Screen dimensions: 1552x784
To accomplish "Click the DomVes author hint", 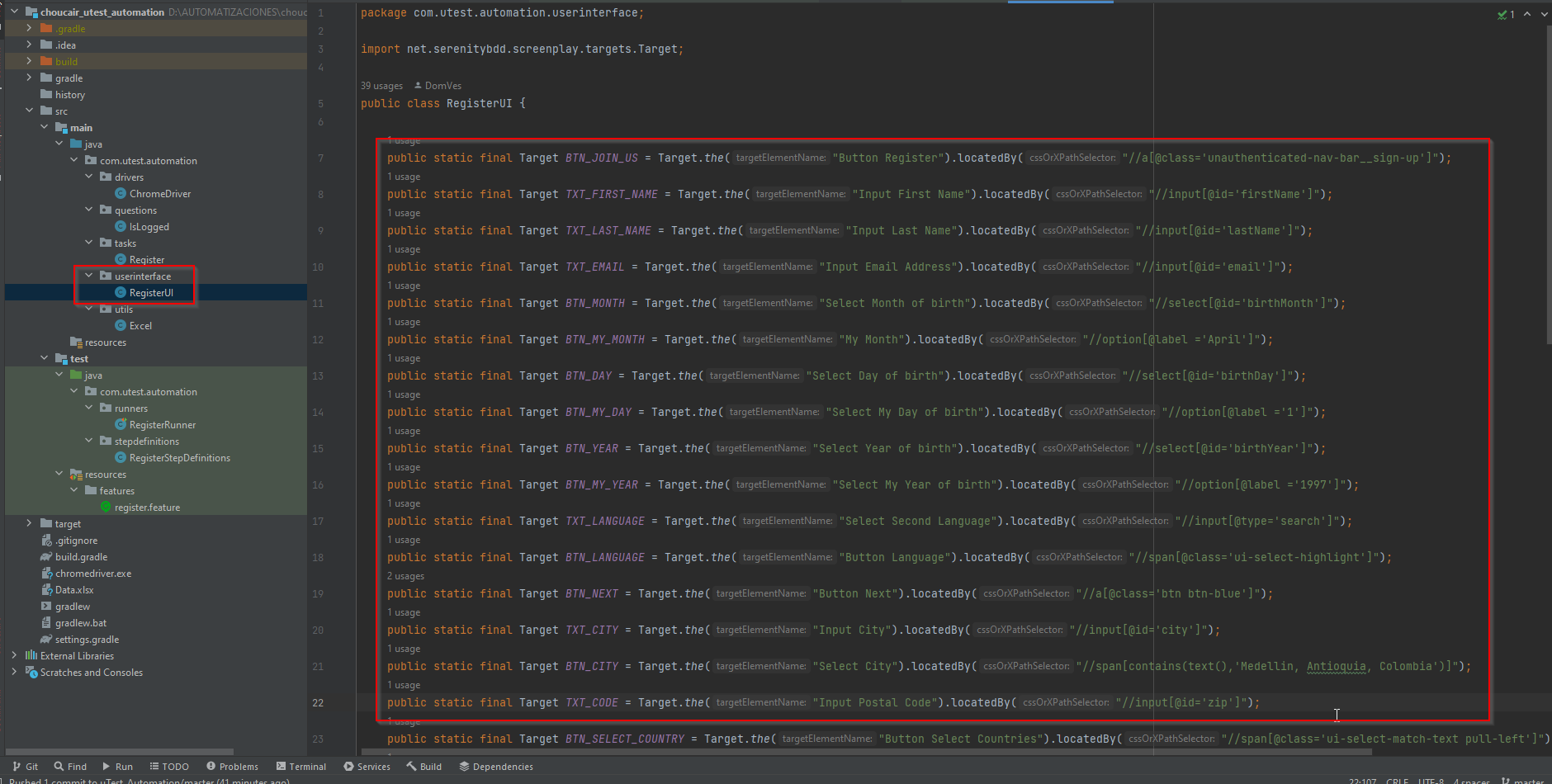I will (438, 86).
